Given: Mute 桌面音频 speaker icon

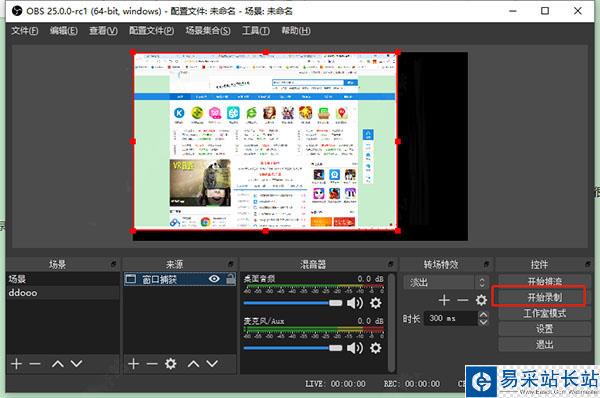Looking at the screenshot, I should tap(355, 303).
